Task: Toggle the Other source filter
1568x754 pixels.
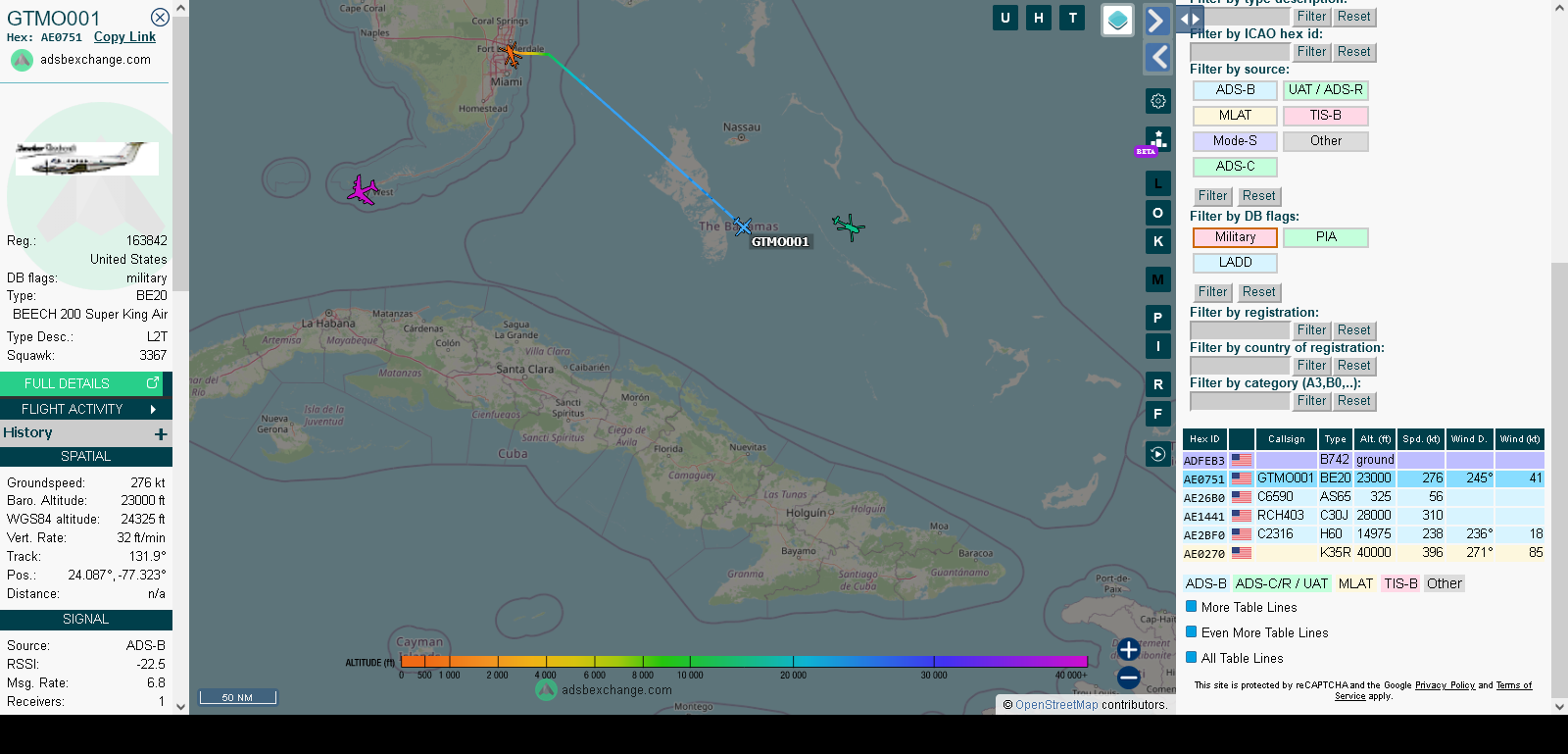Action: click(x=1326, y=141)
